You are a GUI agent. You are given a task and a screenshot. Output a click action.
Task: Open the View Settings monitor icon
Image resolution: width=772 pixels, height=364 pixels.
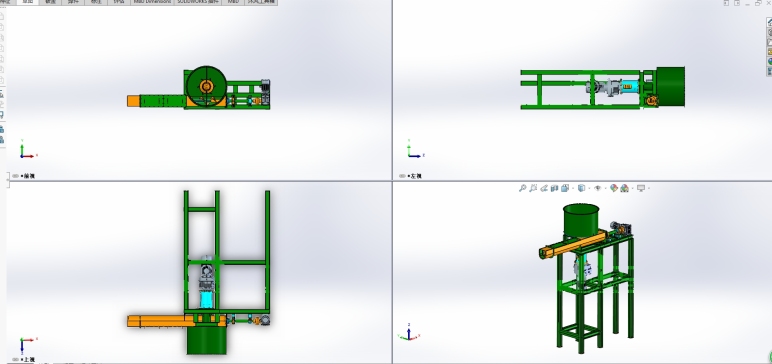pos(641,188)
